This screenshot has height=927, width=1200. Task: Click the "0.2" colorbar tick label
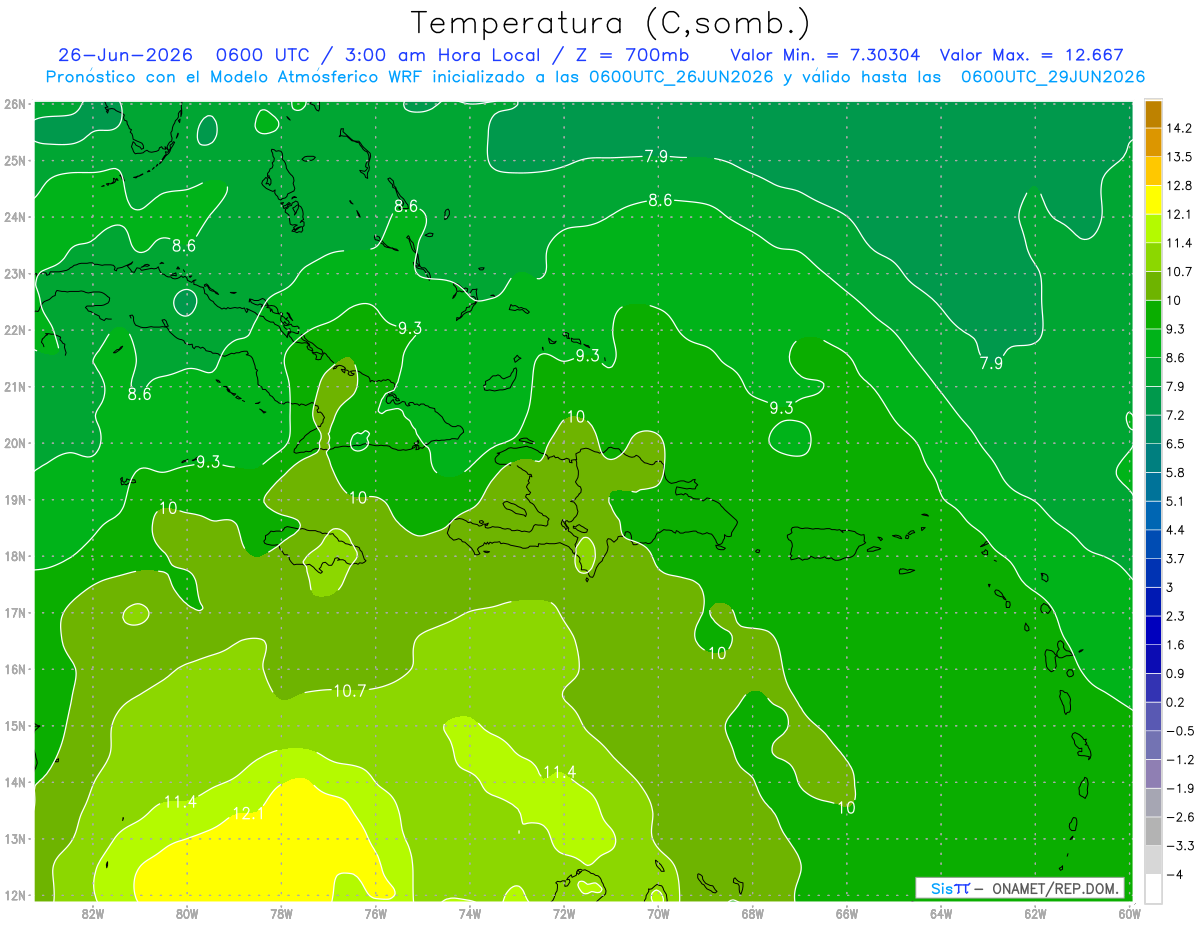pyautogui.click(x=1176, y=702)
